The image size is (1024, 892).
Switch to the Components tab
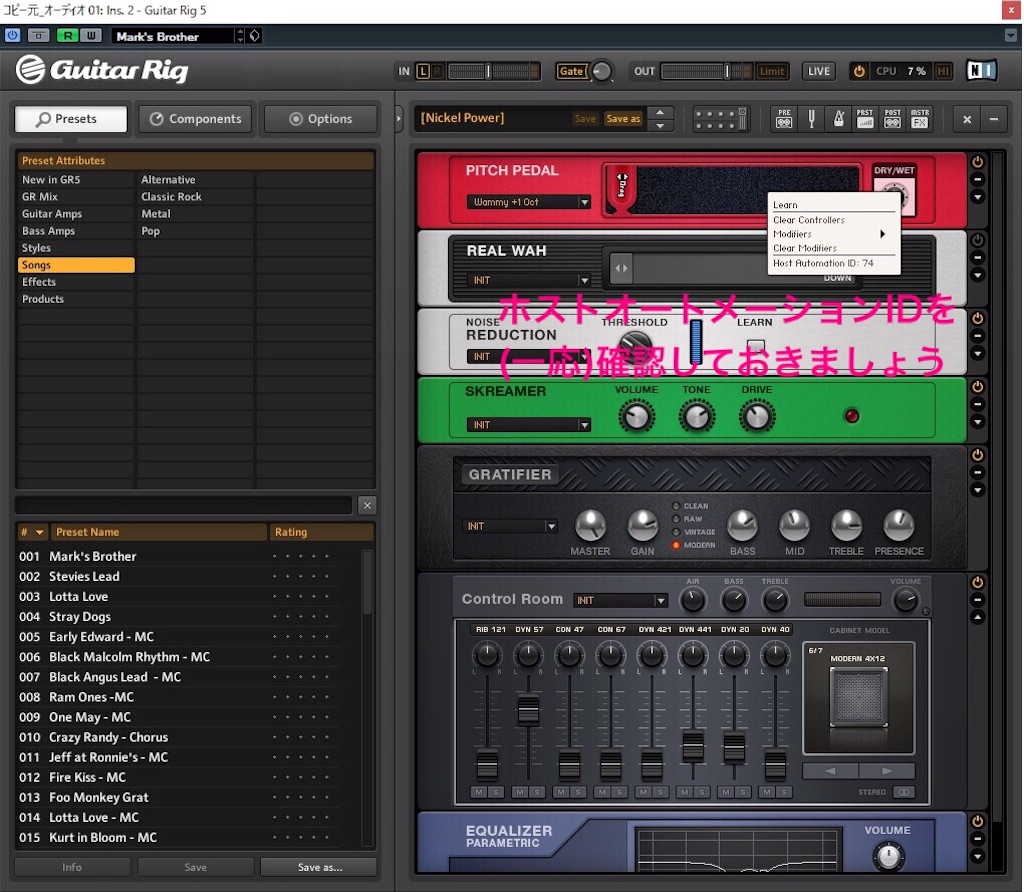point(196,119)
